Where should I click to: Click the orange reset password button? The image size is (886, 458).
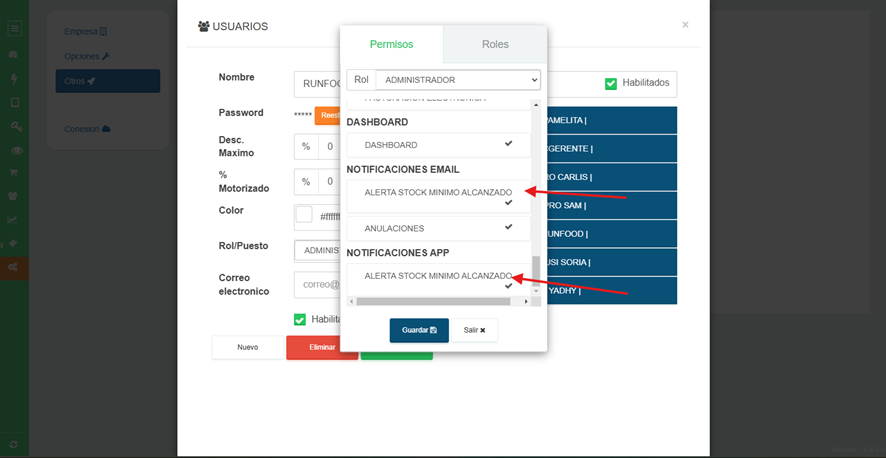click(327, 115)
